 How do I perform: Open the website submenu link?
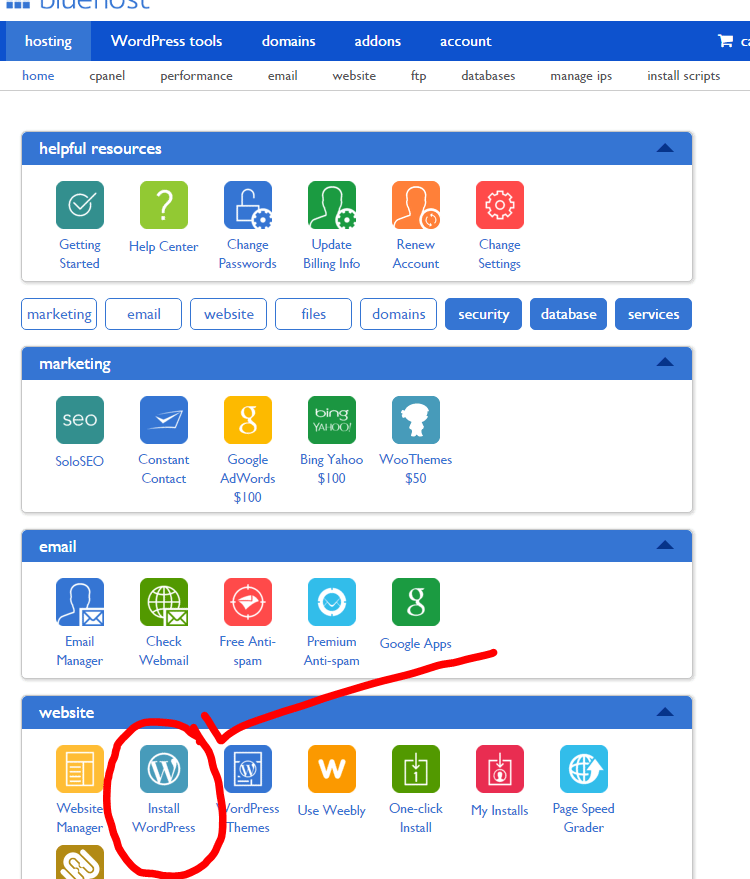point(354,76)
